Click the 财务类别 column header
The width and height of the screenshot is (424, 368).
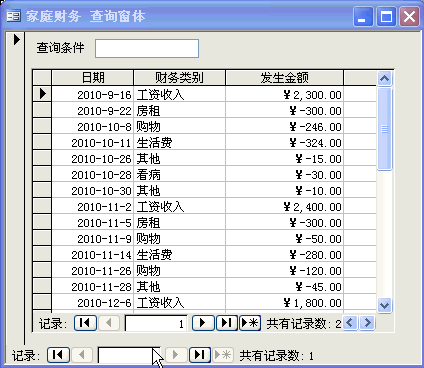[x=179, y=78]
